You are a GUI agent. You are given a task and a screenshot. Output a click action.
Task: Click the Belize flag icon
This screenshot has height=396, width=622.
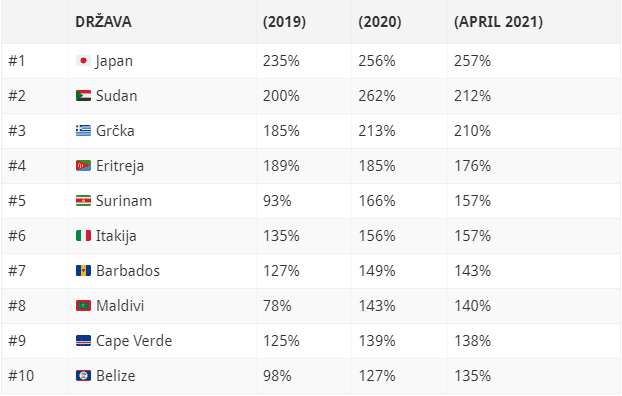coord(83,375)
